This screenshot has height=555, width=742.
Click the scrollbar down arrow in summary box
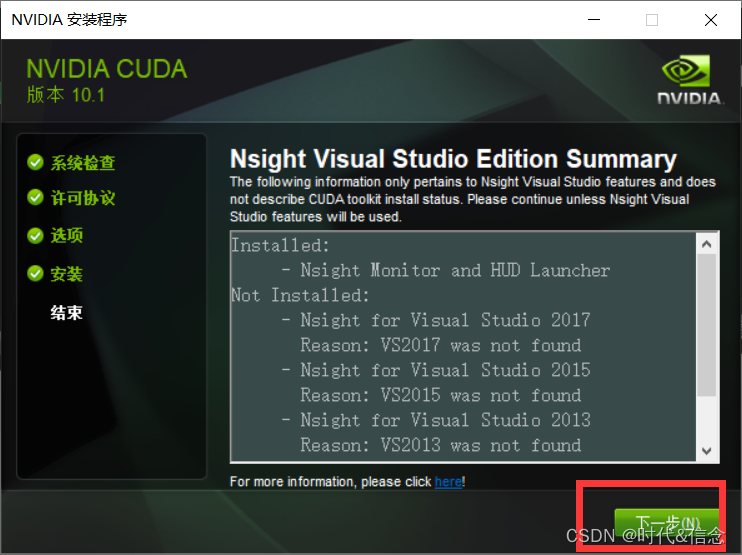707,450
